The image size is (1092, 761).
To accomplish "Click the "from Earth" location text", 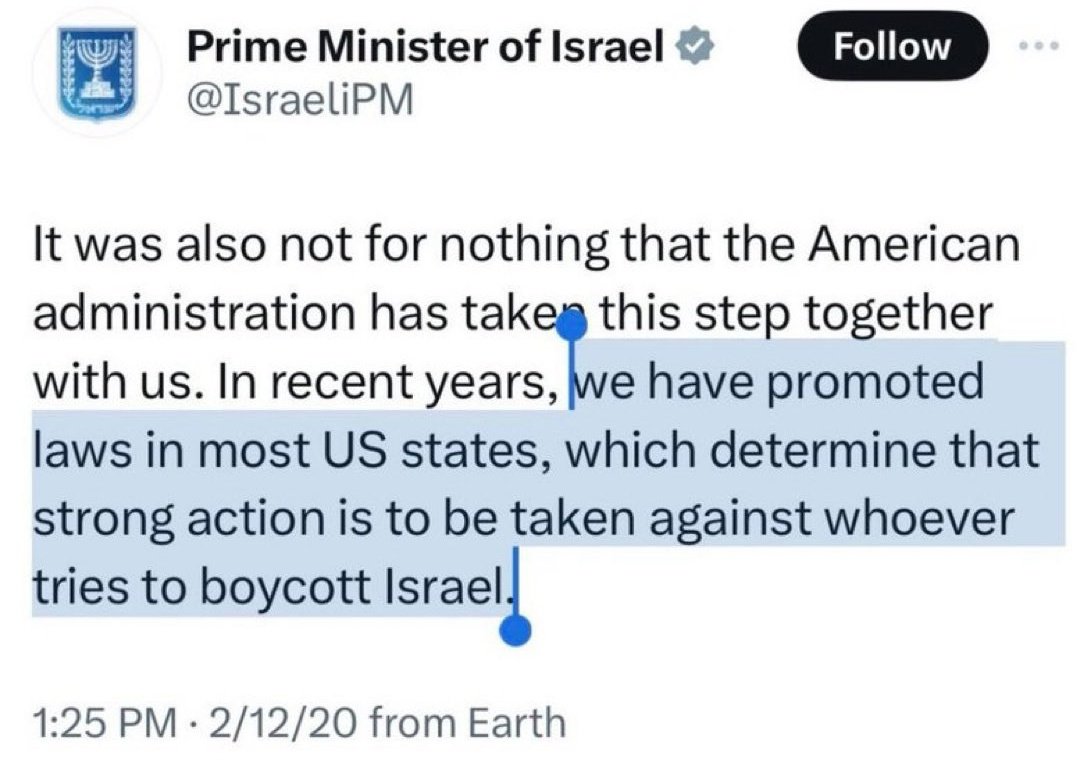I will [x=468, y=721].
